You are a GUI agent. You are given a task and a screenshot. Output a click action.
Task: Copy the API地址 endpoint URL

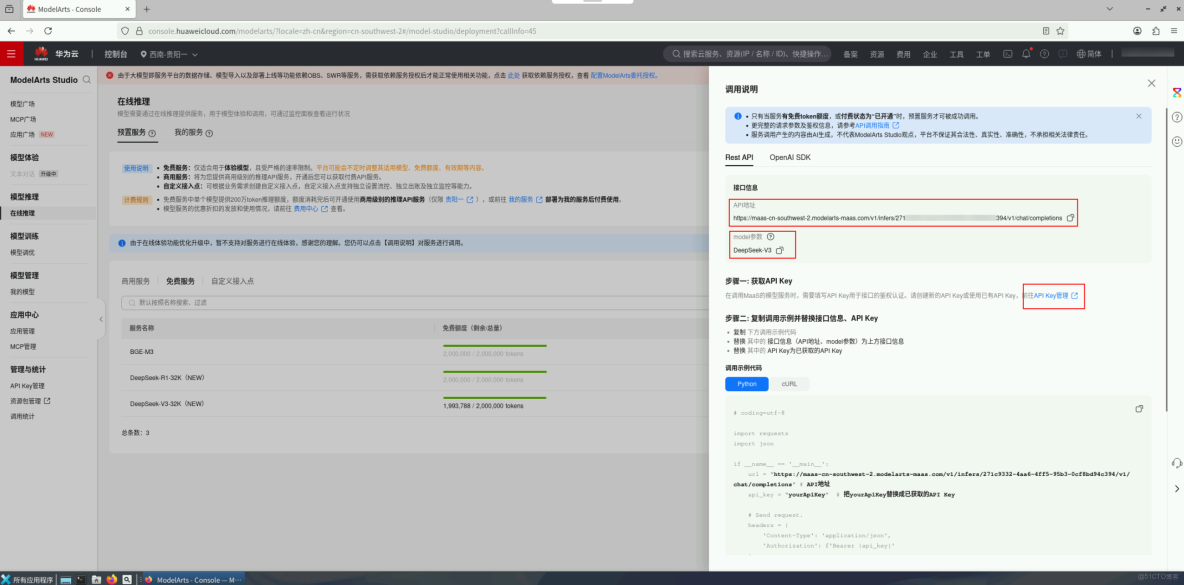[1068, 218]
